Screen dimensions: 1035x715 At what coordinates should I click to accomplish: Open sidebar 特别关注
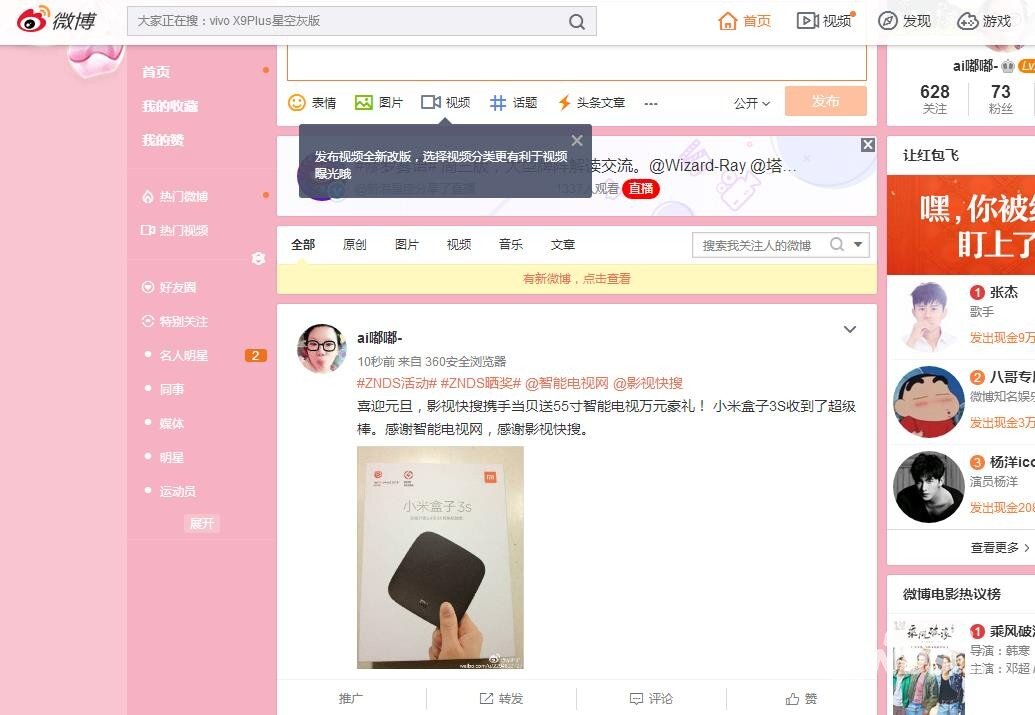(175, 322)
